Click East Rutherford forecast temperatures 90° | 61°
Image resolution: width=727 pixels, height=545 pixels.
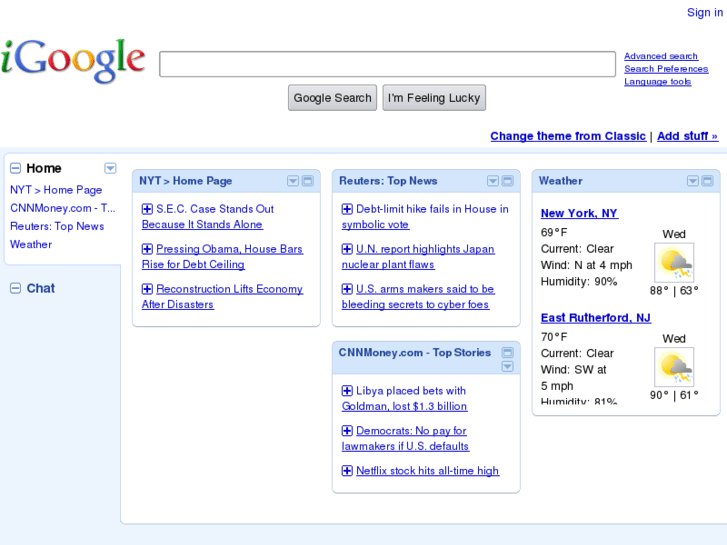[674, 395]
